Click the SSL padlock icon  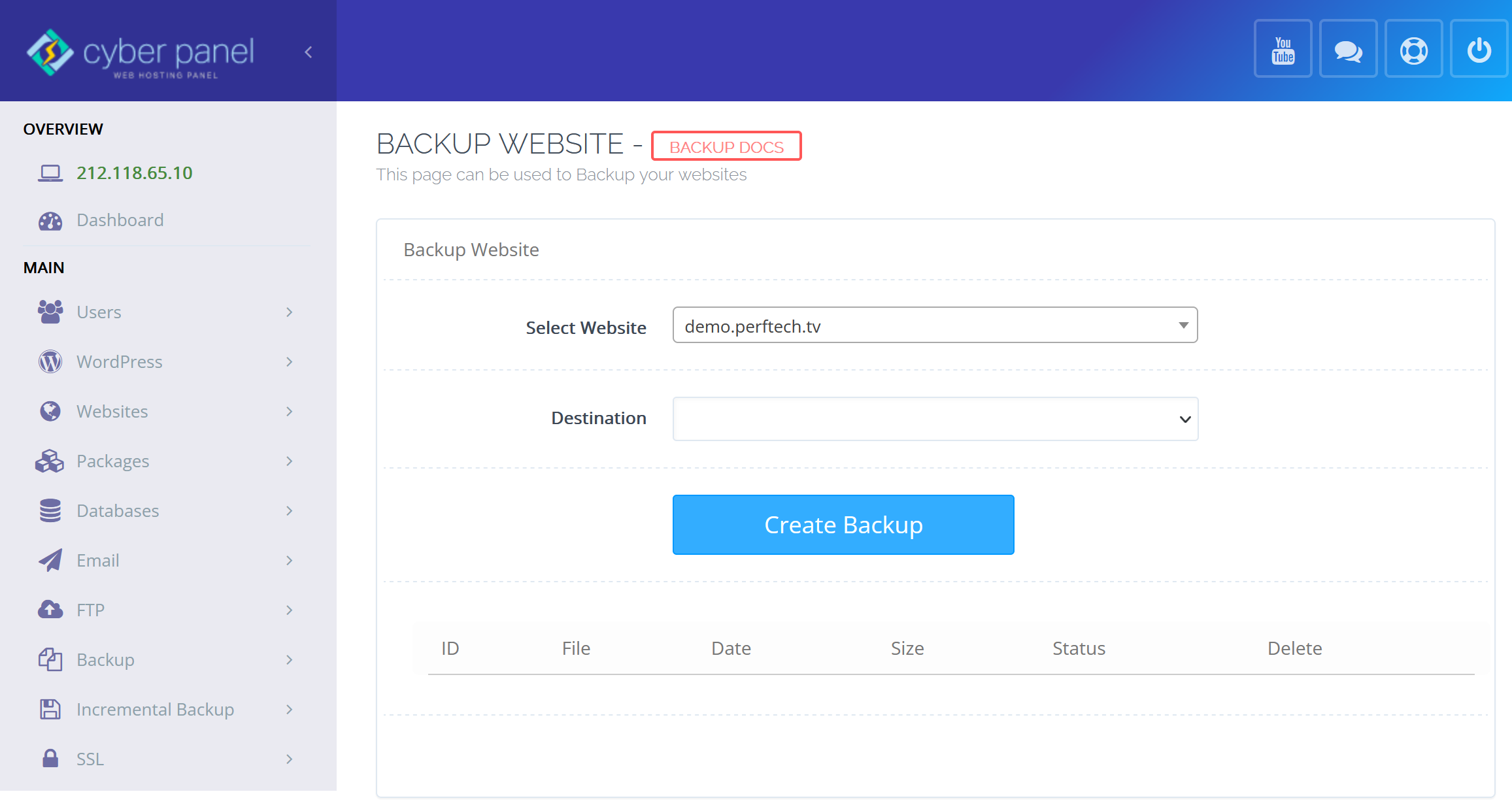click(50, 759)
